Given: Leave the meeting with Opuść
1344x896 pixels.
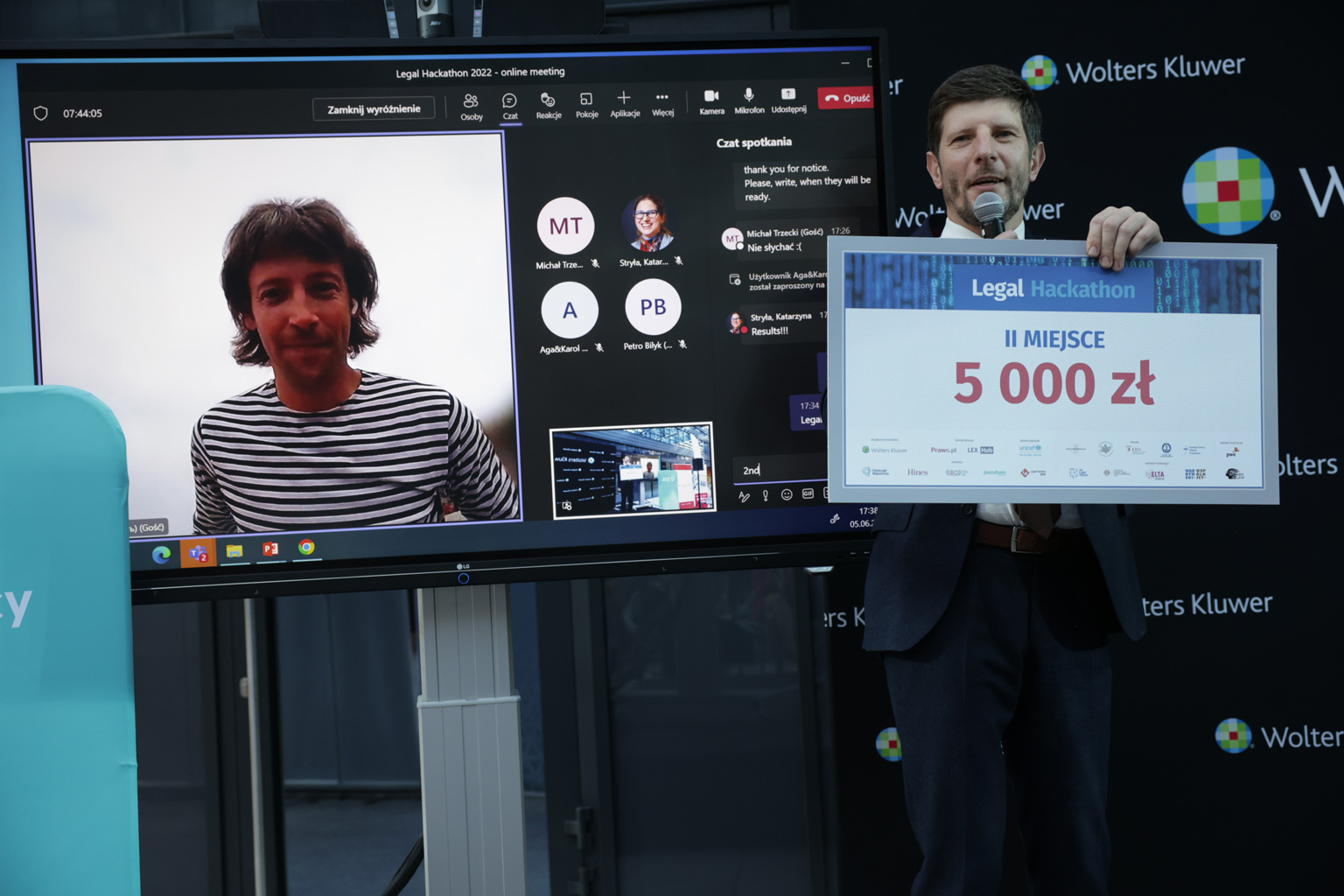Looking at the screenshot, I should pos(847,97).
